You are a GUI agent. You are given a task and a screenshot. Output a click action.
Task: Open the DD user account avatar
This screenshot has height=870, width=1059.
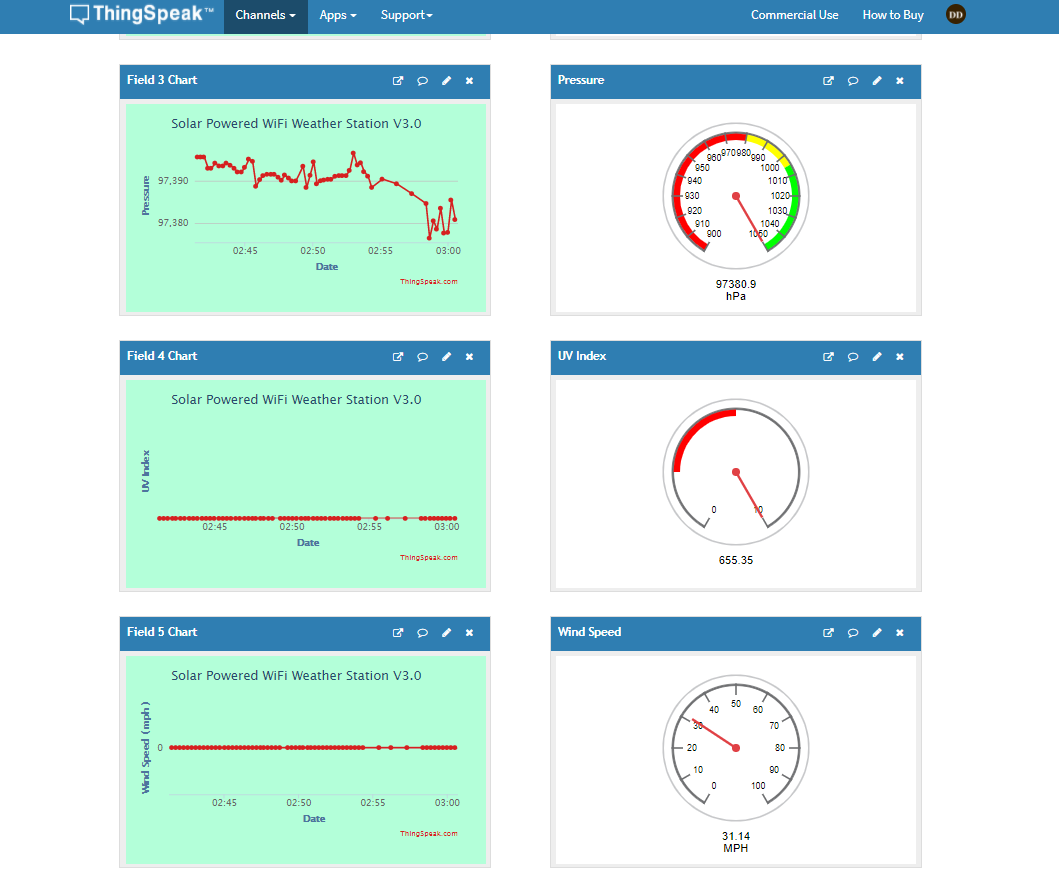pos(956,15)
